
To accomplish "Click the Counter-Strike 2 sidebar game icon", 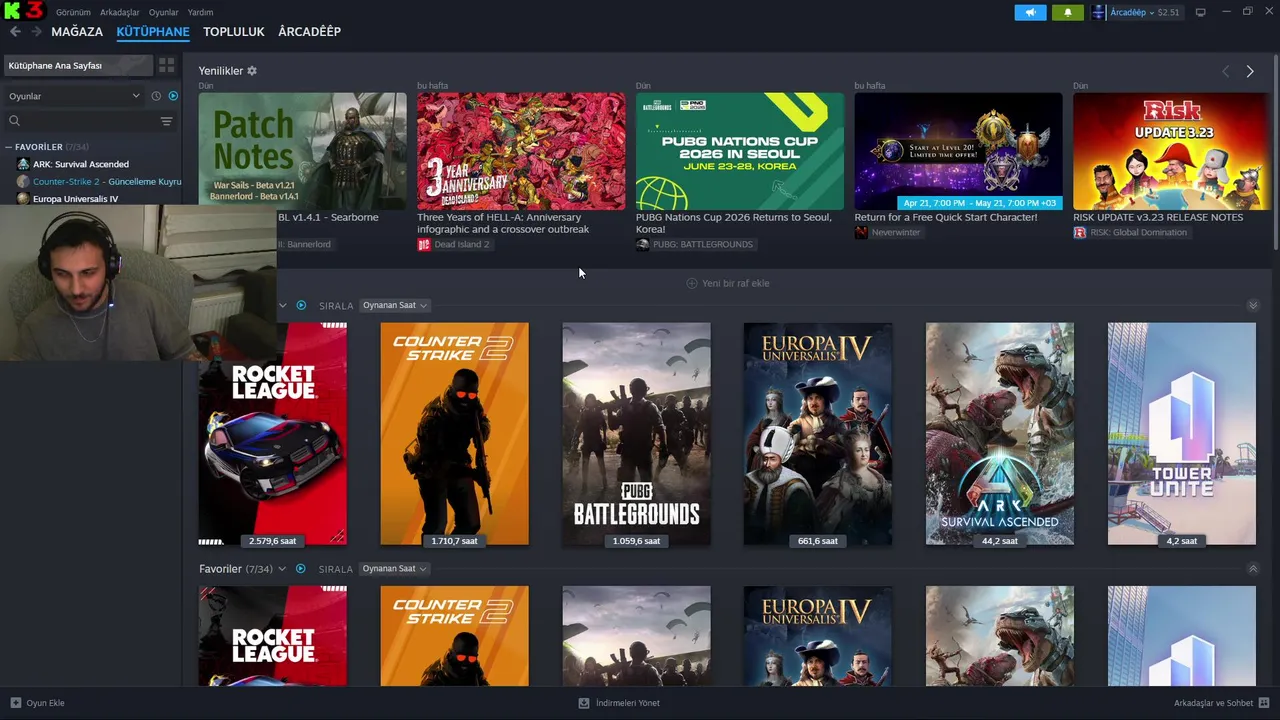I will click(23, 182).
